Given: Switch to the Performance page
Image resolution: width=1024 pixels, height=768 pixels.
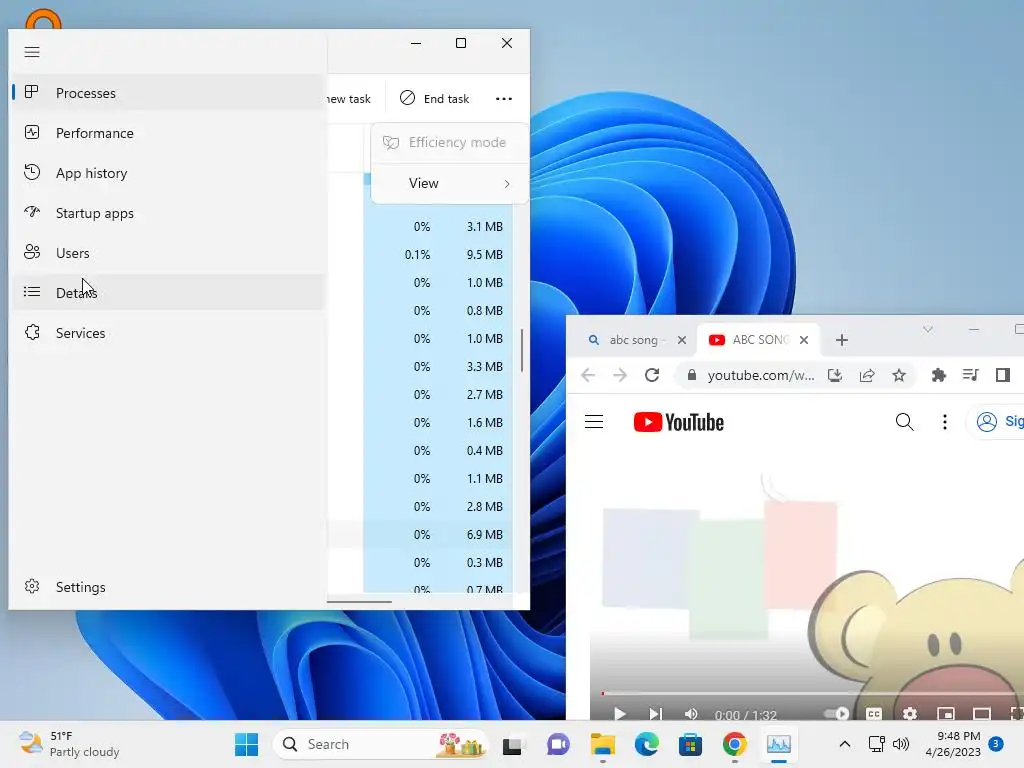Looking at the screenshot, I should [168, 133].
